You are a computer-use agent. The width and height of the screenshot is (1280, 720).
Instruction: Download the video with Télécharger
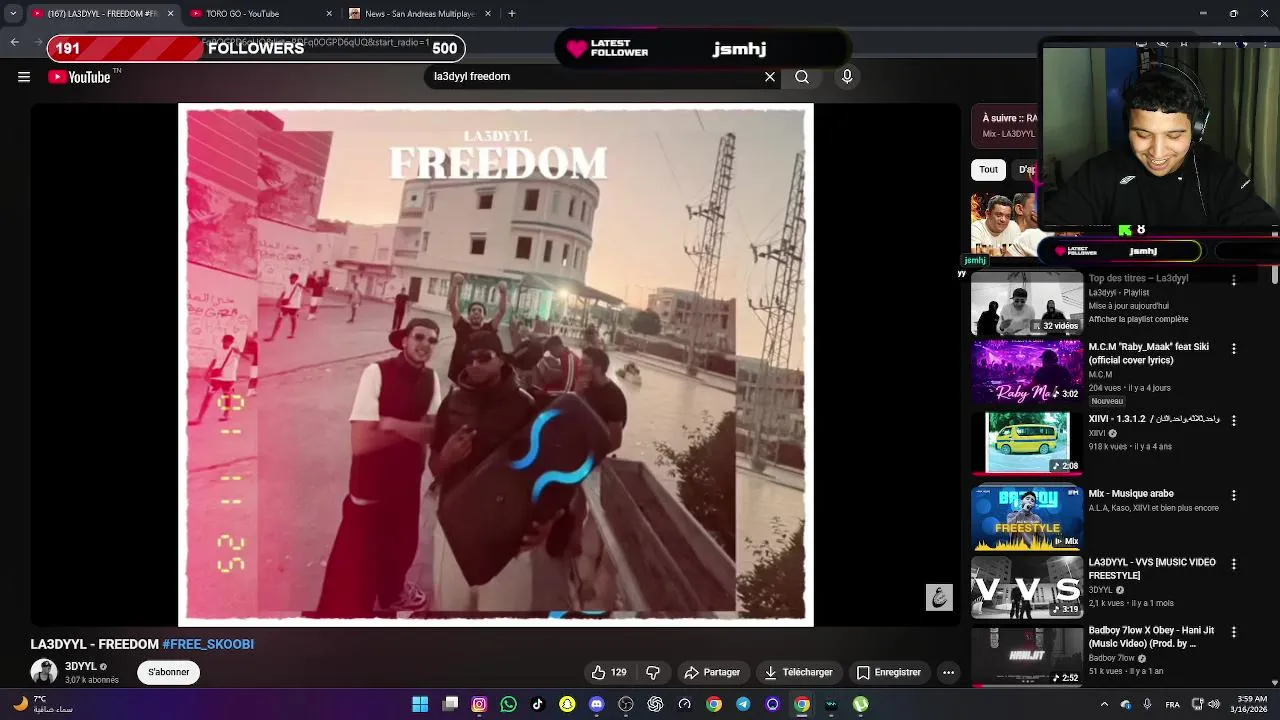click(798, 673)
